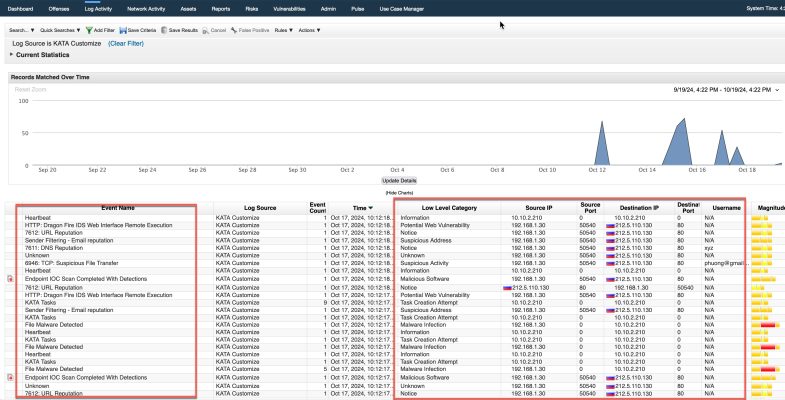The height and width of the screenshot is (400, 785).
Task: Click the Update Details button
Action: coord(400,181)
